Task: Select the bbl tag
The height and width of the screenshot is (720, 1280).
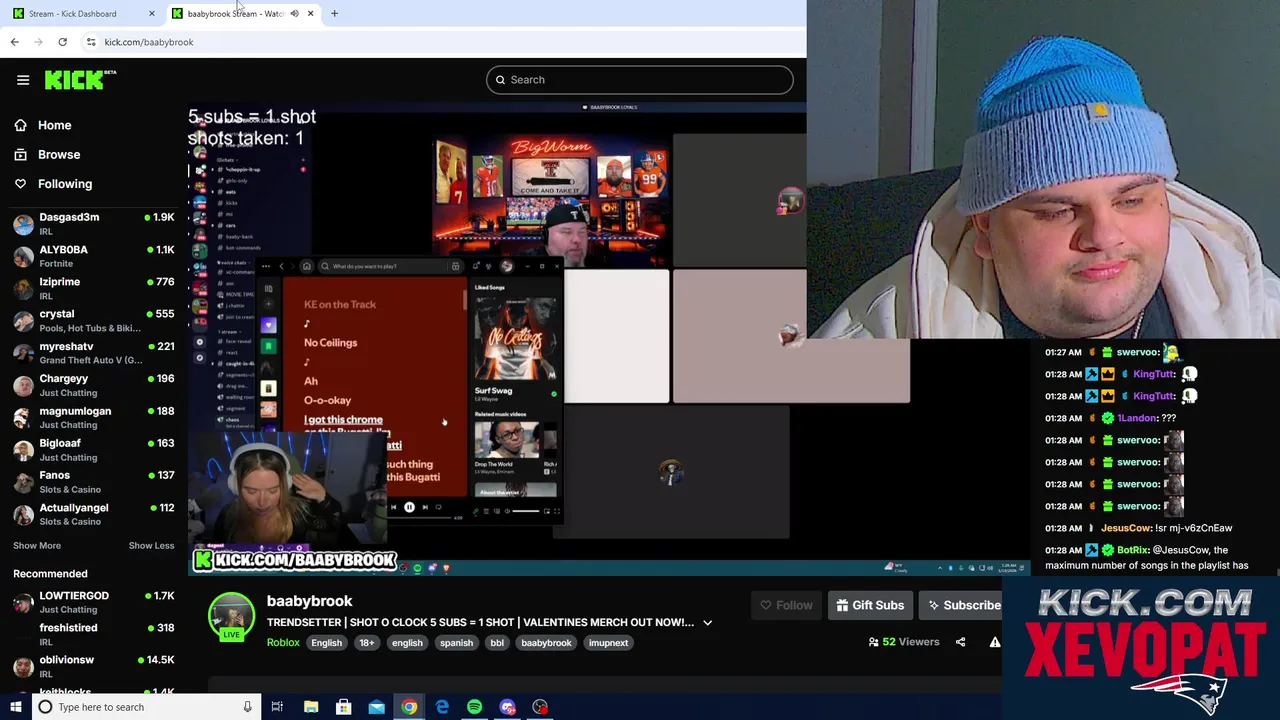Action: coord(497,643)
